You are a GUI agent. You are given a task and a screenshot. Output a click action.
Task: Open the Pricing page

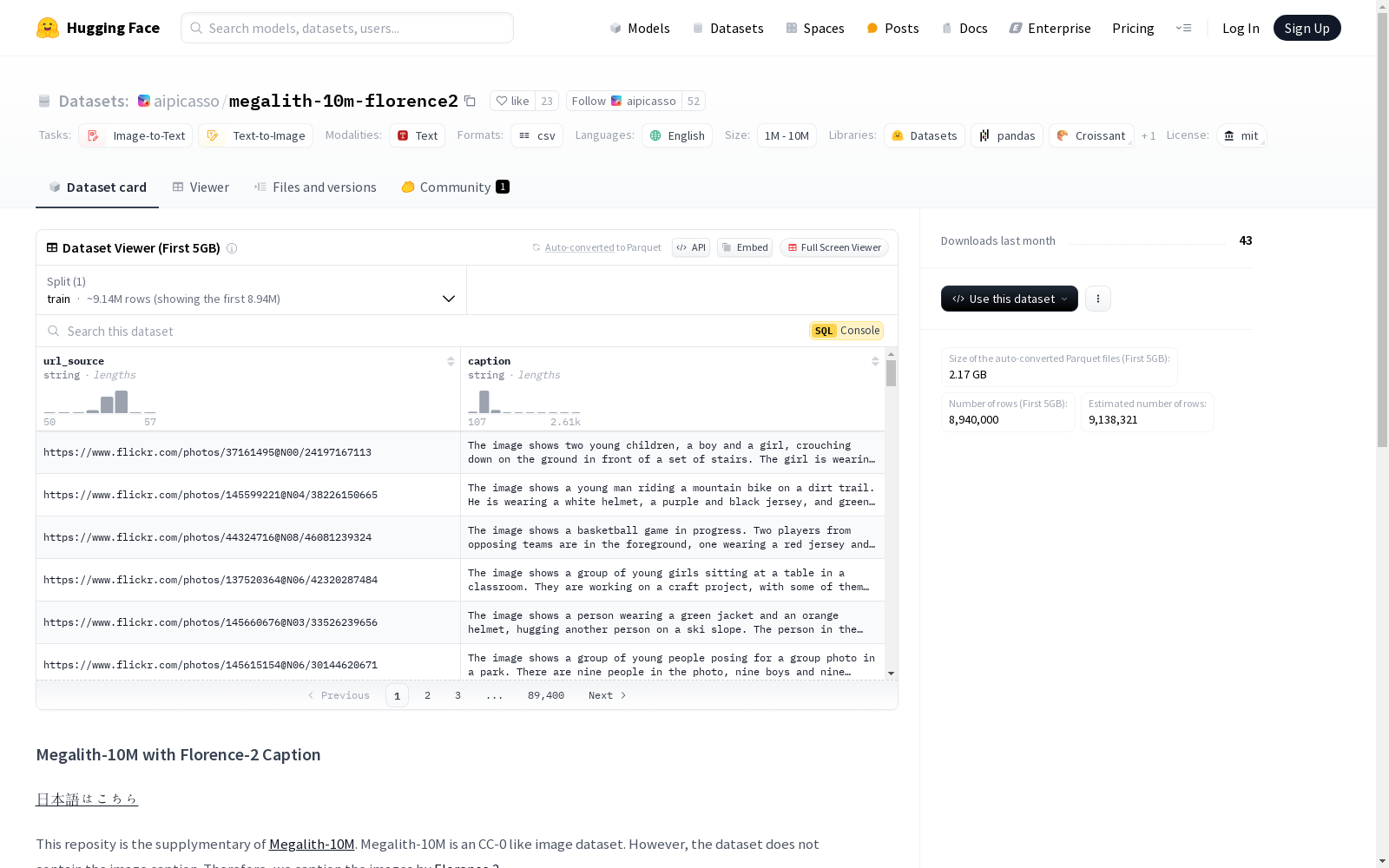click(1133, 28)
